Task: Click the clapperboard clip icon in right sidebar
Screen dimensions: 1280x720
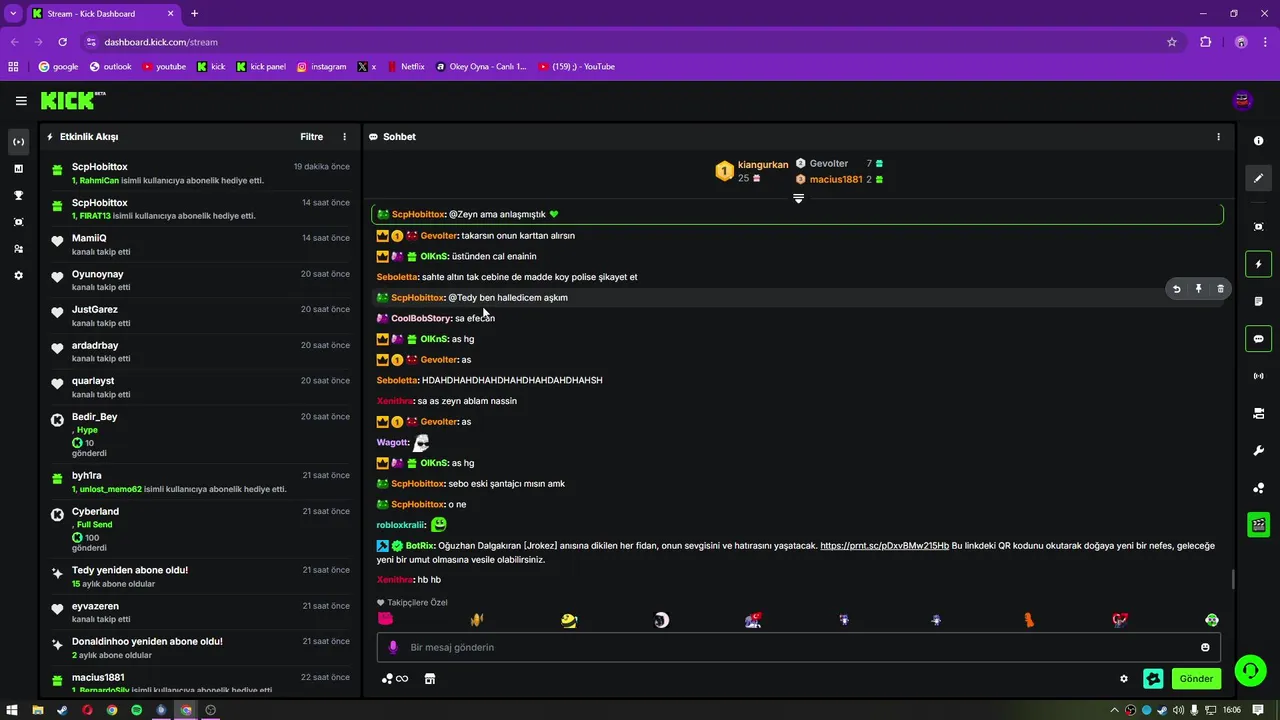Action: [x=1259, y=524]
